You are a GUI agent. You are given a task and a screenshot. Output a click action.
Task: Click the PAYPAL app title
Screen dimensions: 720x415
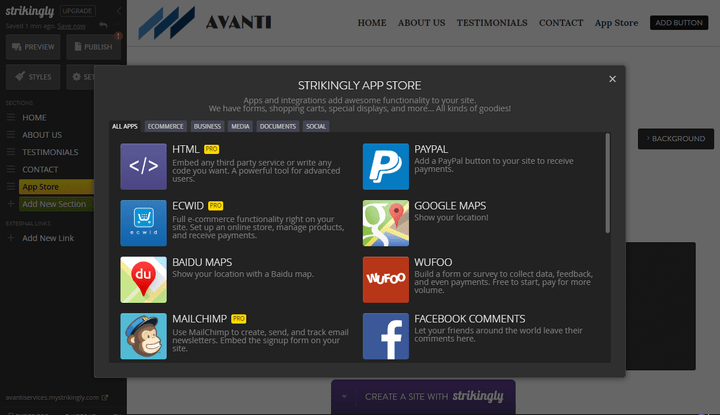point(431,149)
